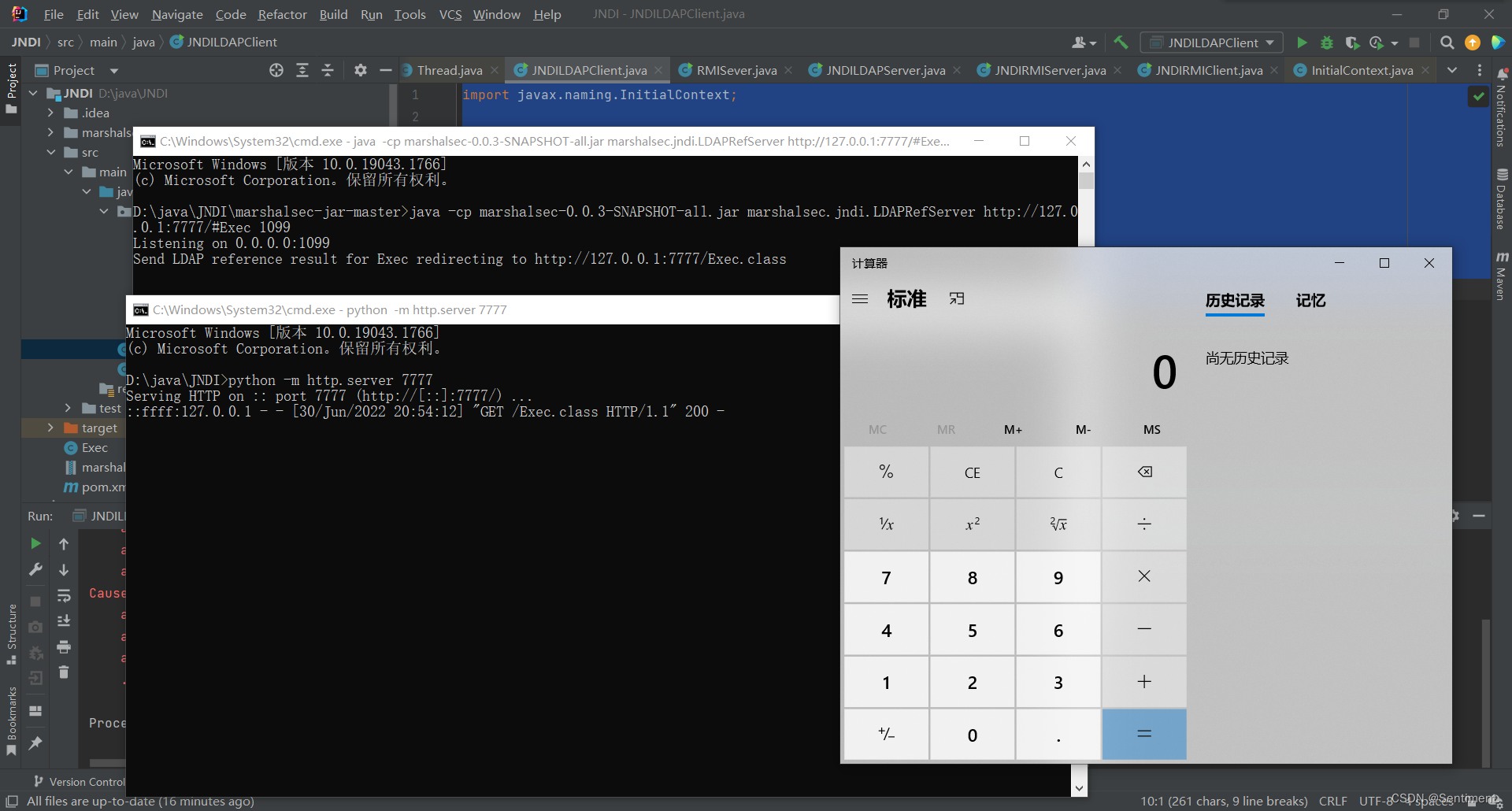Rerun the program in the Run panel

35,543
